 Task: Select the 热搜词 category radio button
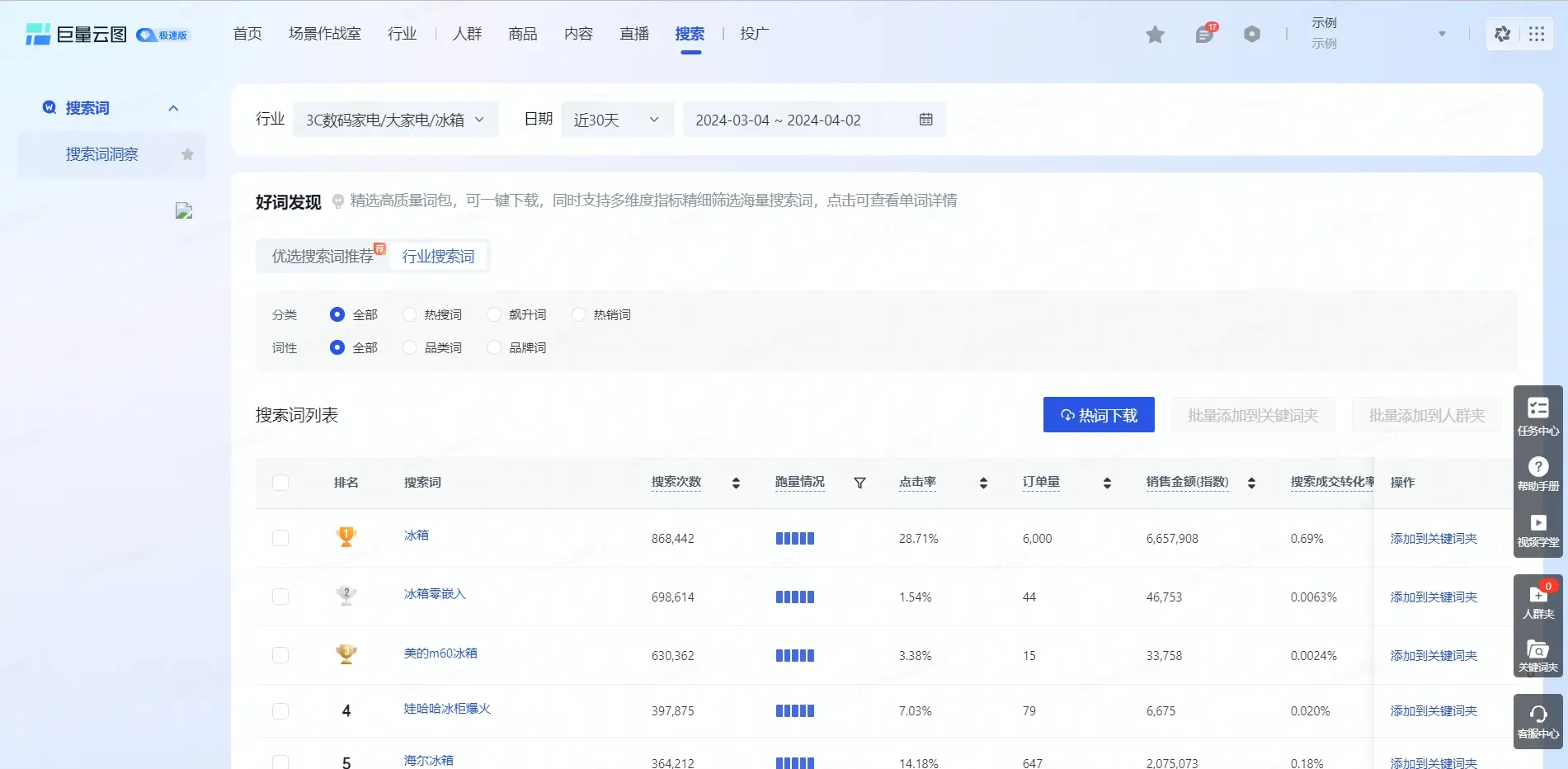pyautogui.click(x=410, y=314)
